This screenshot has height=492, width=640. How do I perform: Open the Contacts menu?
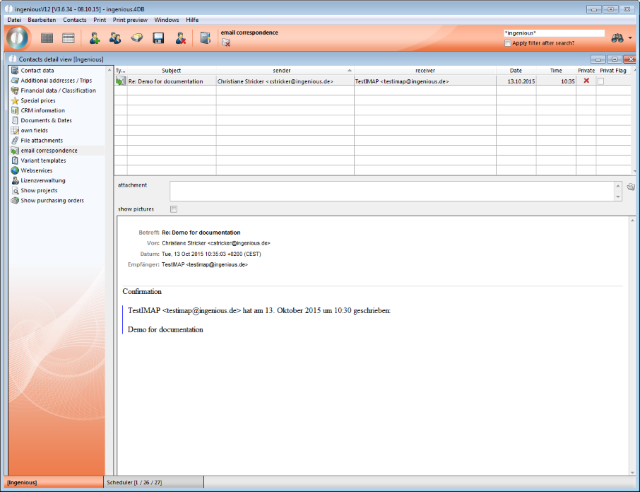pyautogui.click(x=74, y=20)
